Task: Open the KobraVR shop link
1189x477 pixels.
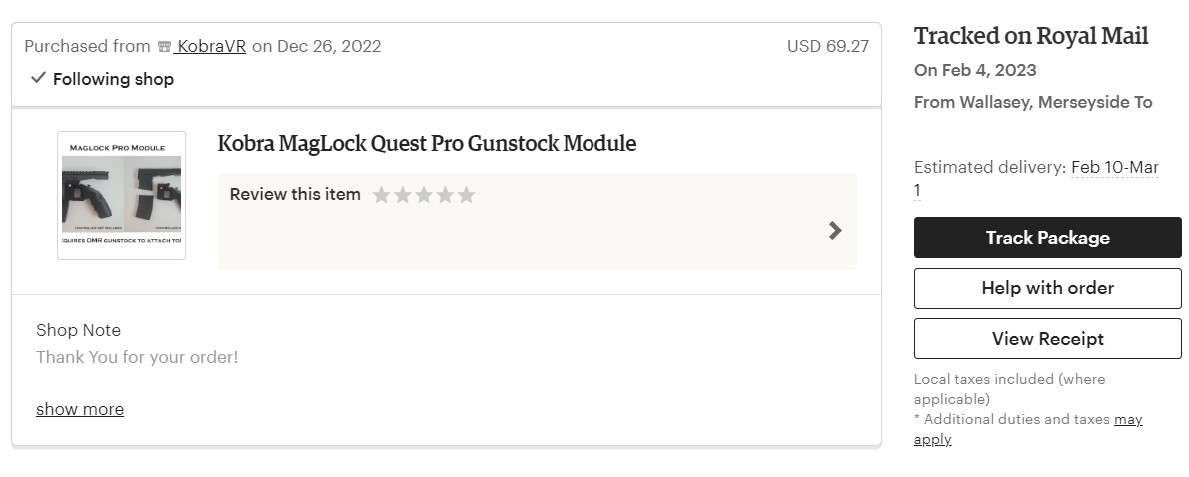Action: 211,46
